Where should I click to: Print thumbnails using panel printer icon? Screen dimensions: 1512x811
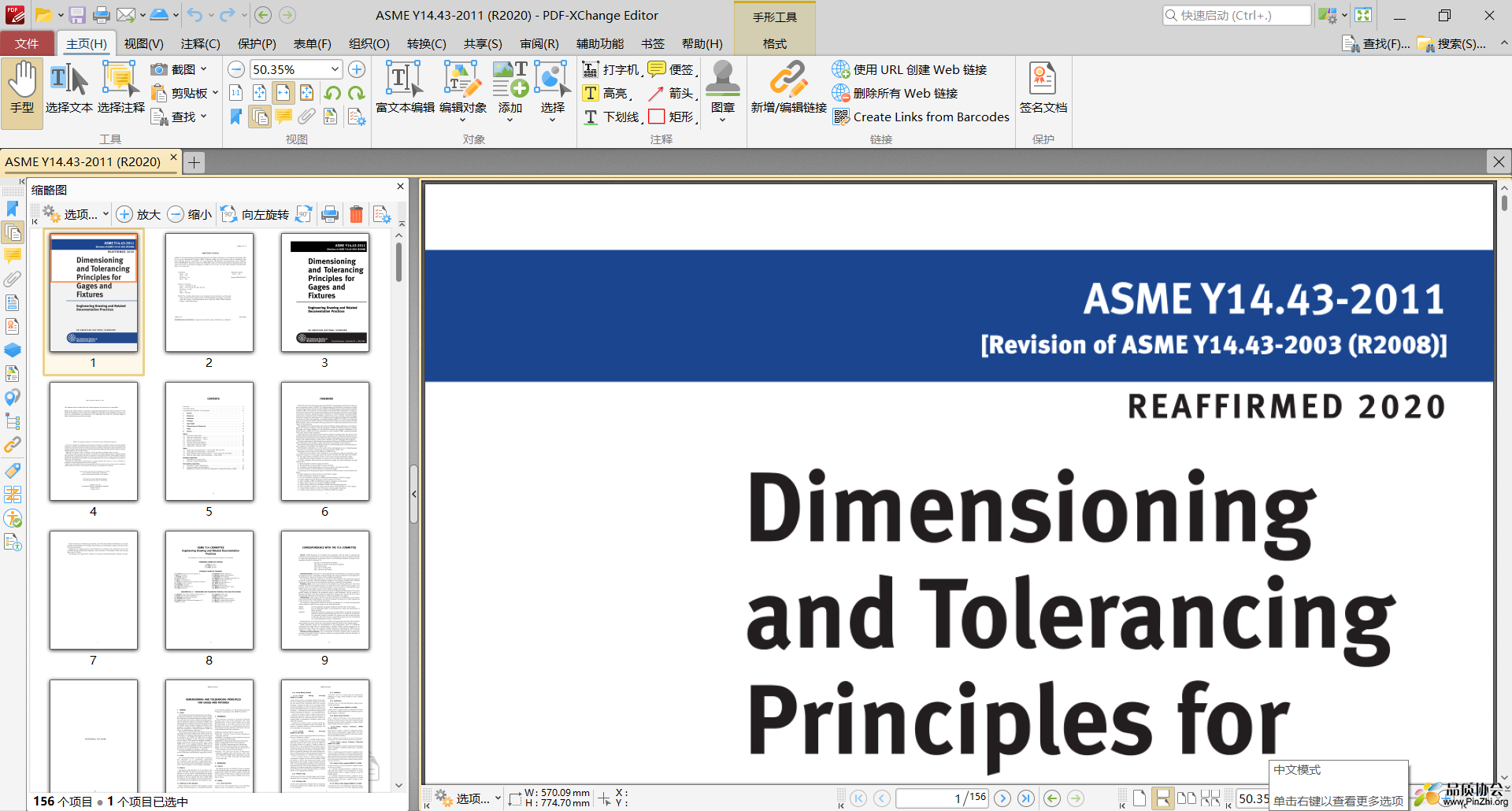pos(330,214)
